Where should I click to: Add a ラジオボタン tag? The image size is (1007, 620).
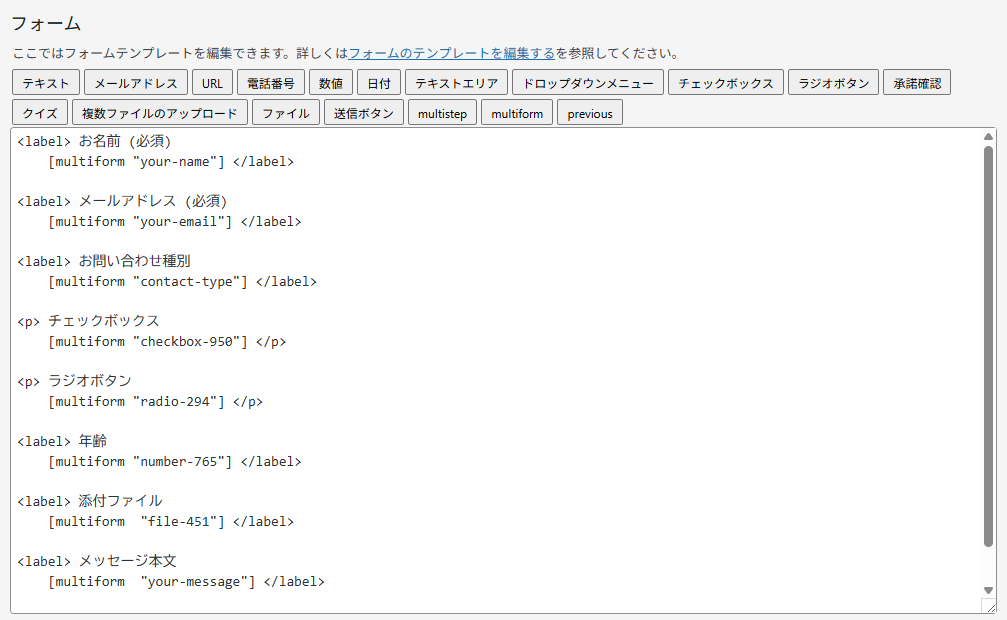tap(833, 83)
